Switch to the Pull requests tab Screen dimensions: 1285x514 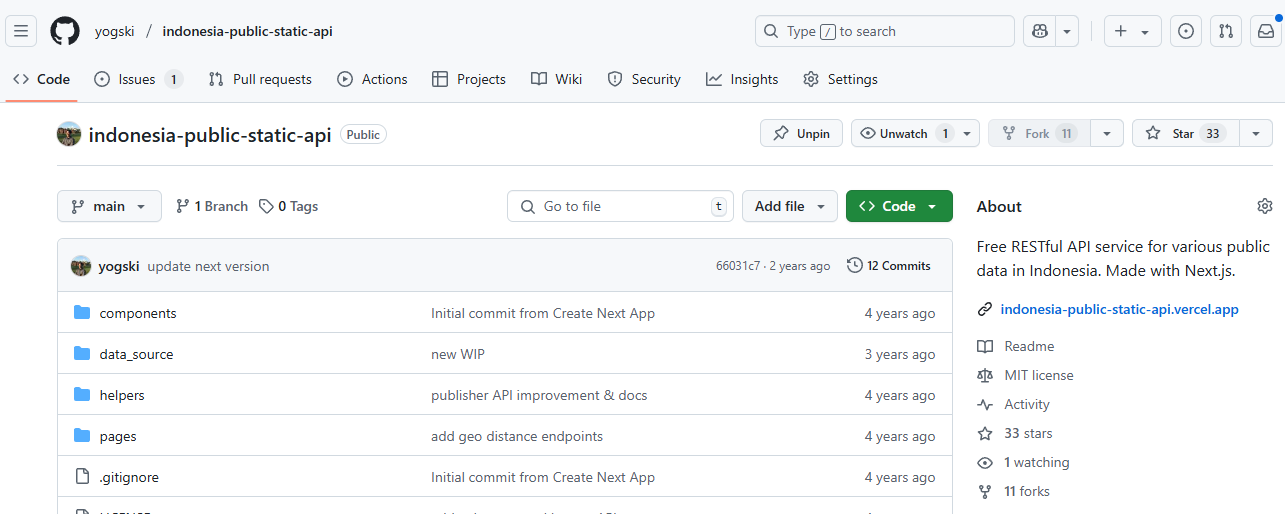260,79
